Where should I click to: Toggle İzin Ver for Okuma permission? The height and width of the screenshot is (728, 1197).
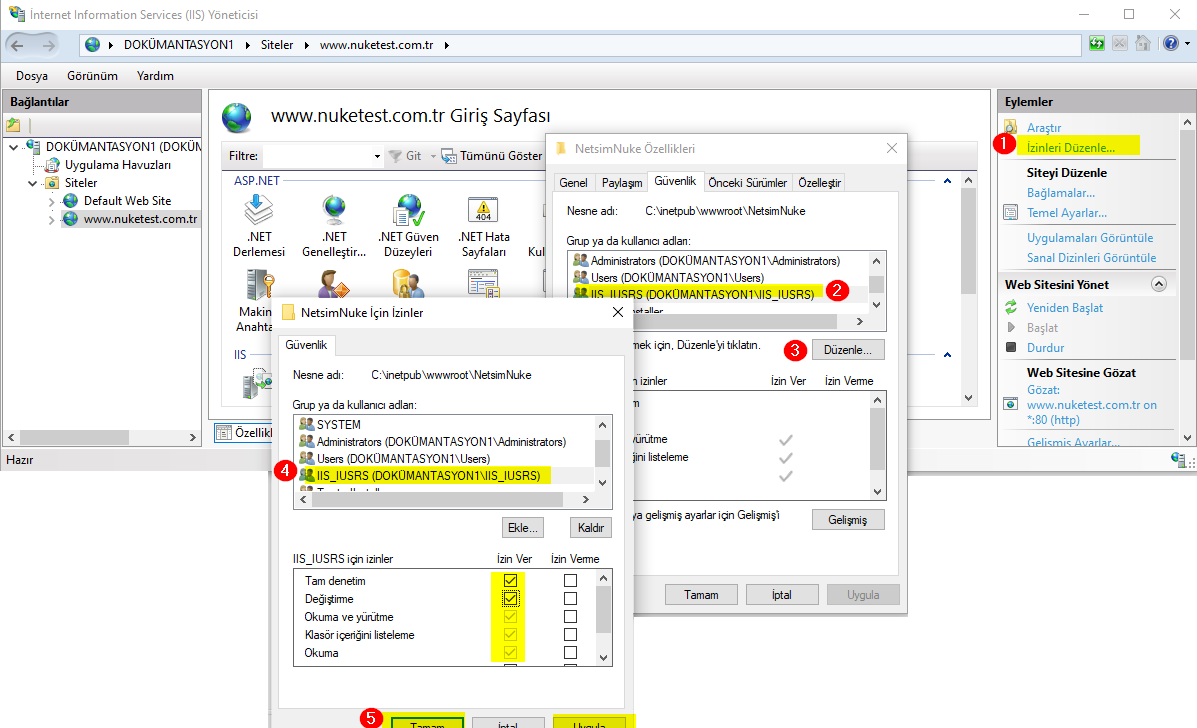click(510, 652)
